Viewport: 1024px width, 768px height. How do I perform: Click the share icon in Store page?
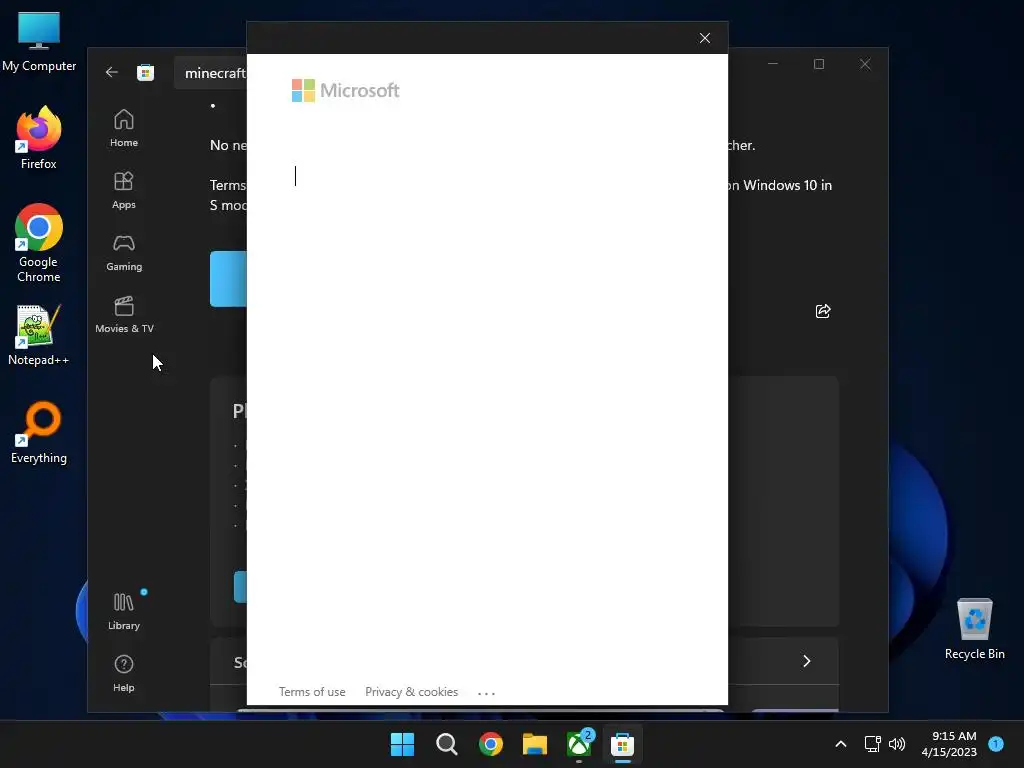(823, 311)
